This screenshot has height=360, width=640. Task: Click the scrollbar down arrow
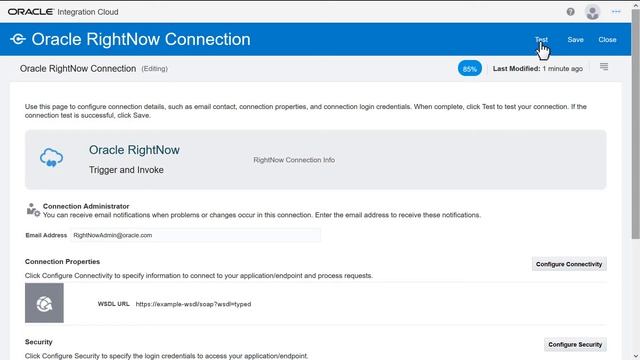coord(636,356)
